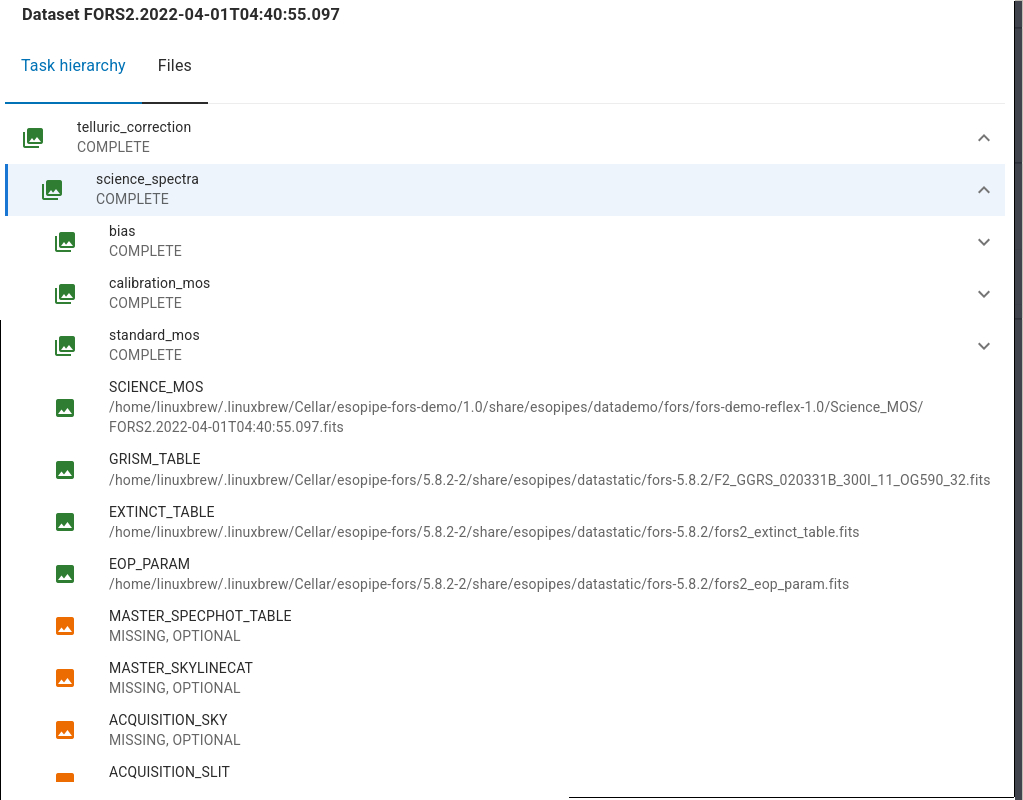1023x800 pixels.
Task: Click the ACQUISITION_SKY label
Action: click(x=168, y=720)
